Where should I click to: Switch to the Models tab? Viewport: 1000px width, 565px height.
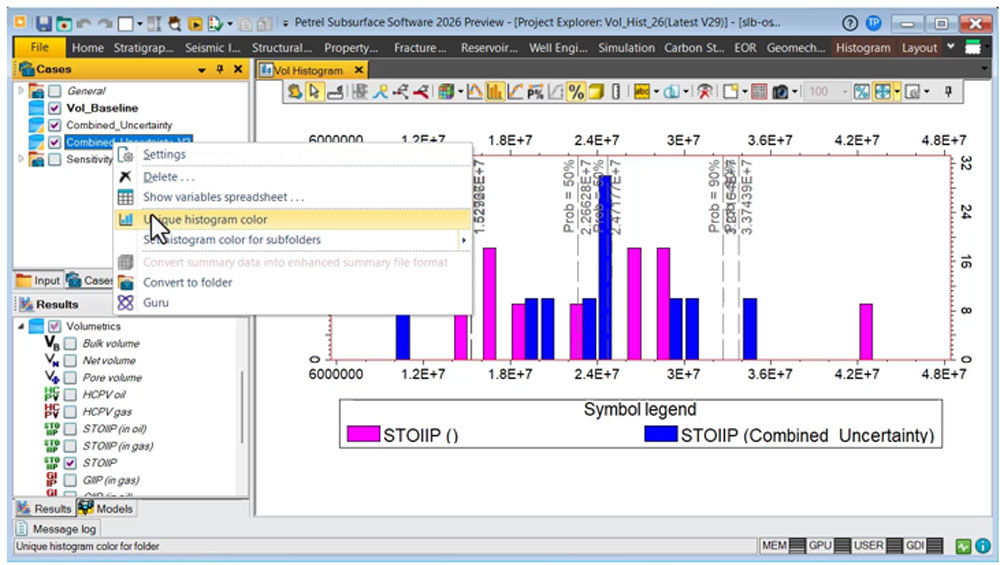107,508
